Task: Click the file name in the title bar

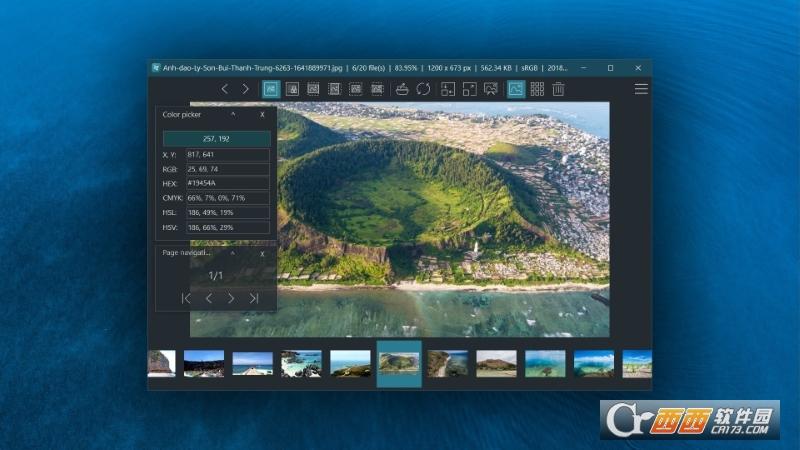Action: tap(253, 68)
